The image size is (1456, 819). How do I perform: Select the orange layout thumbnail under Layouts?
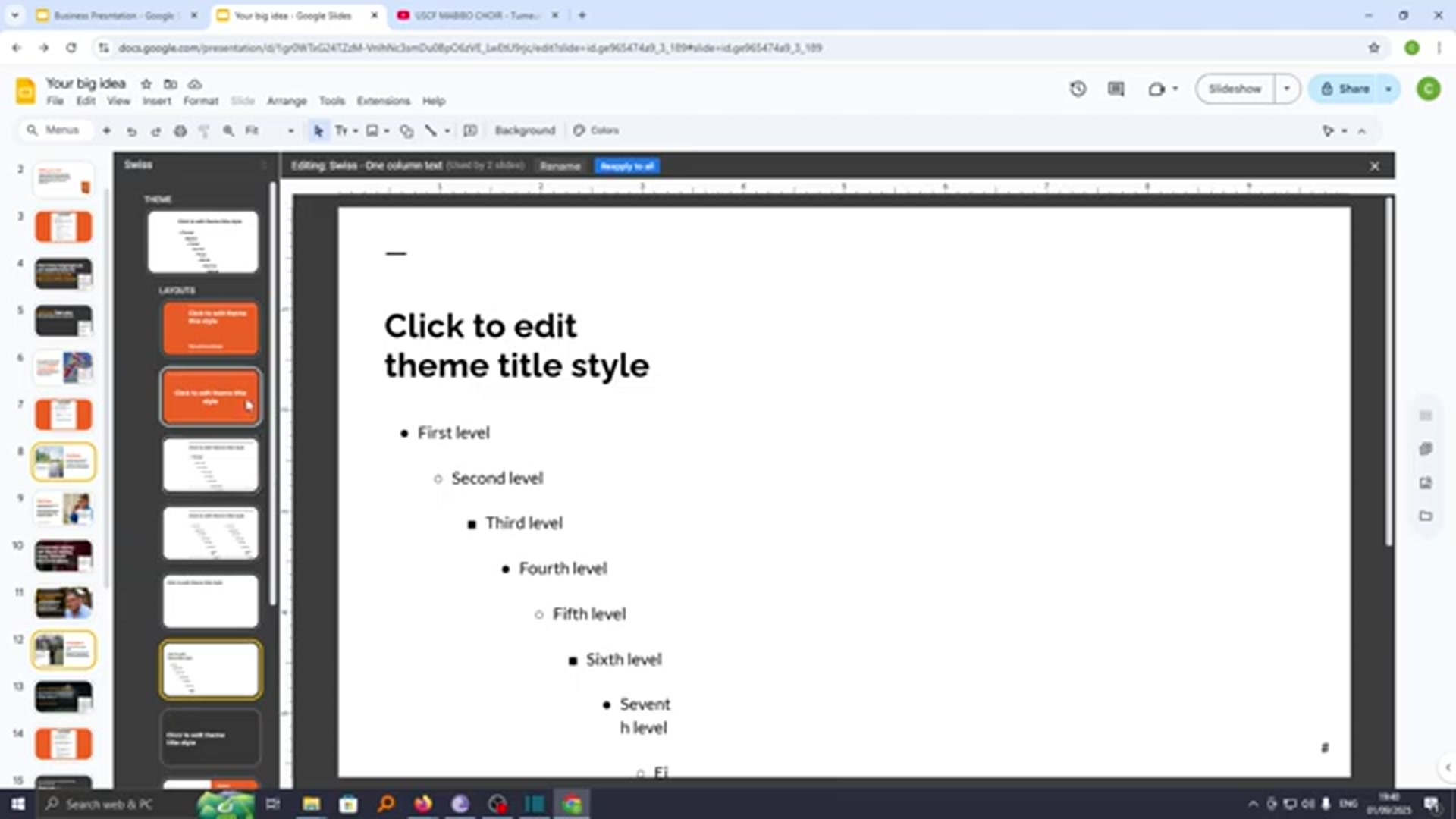tap(210, 328)
